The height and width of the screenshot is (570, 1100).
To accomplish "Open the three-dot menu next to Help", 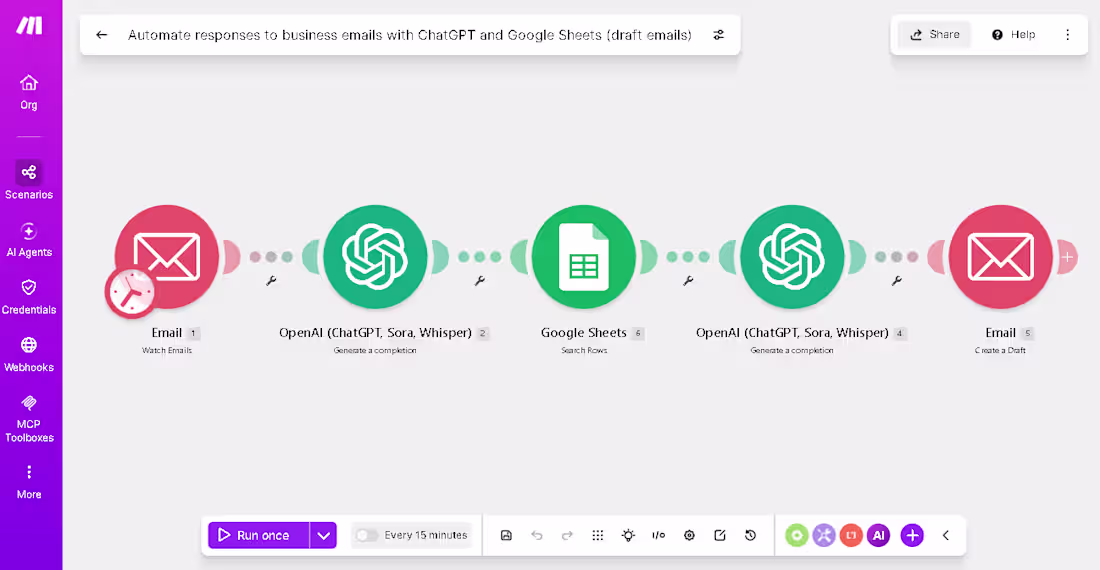I will coord(1067,34).
